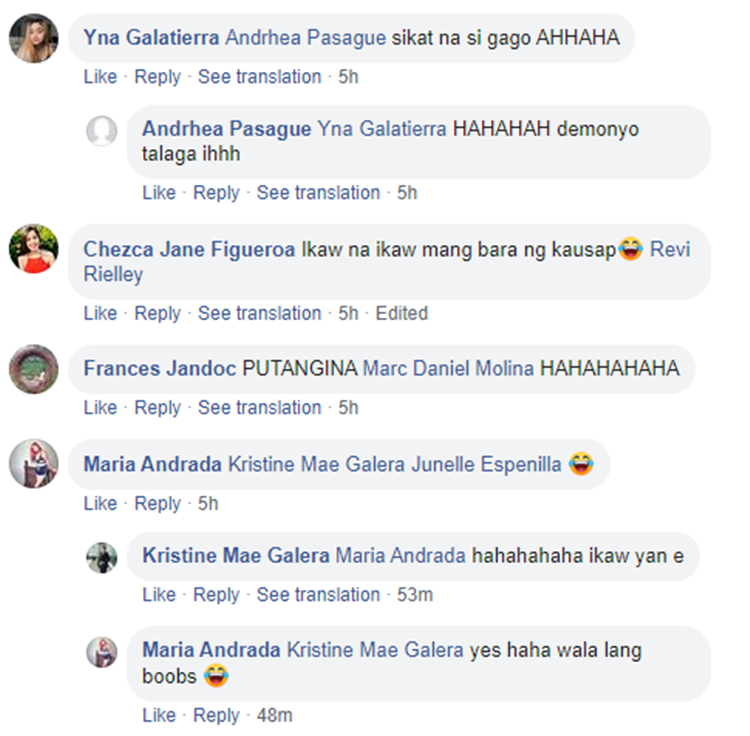See translation of Chezca Jane Figueroa's comment
Image resolution: width=750 pixels, height=736 pixels.
coord(259,313)
